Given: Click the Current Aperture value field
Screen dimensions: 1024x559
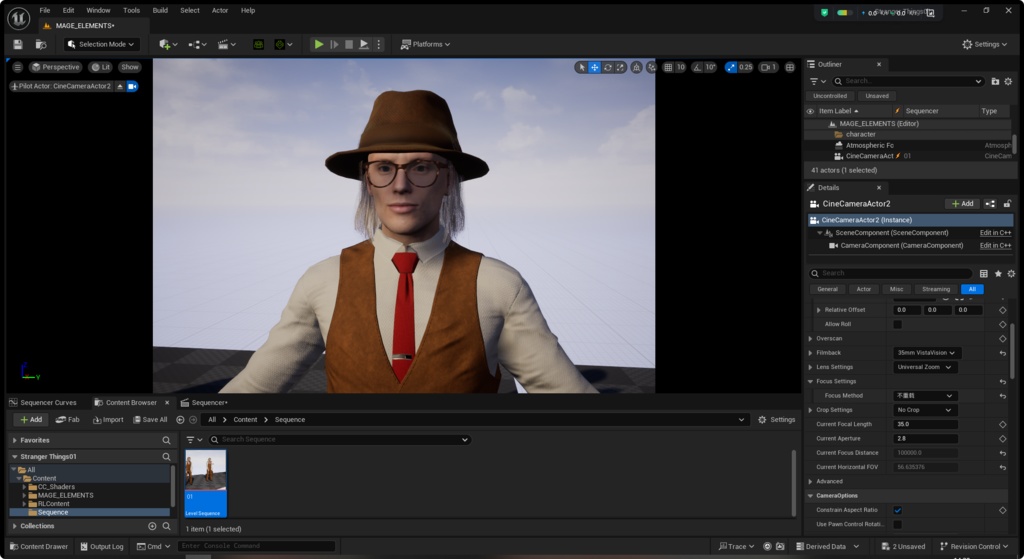Looking at the screenshot, I should point(925,439).
